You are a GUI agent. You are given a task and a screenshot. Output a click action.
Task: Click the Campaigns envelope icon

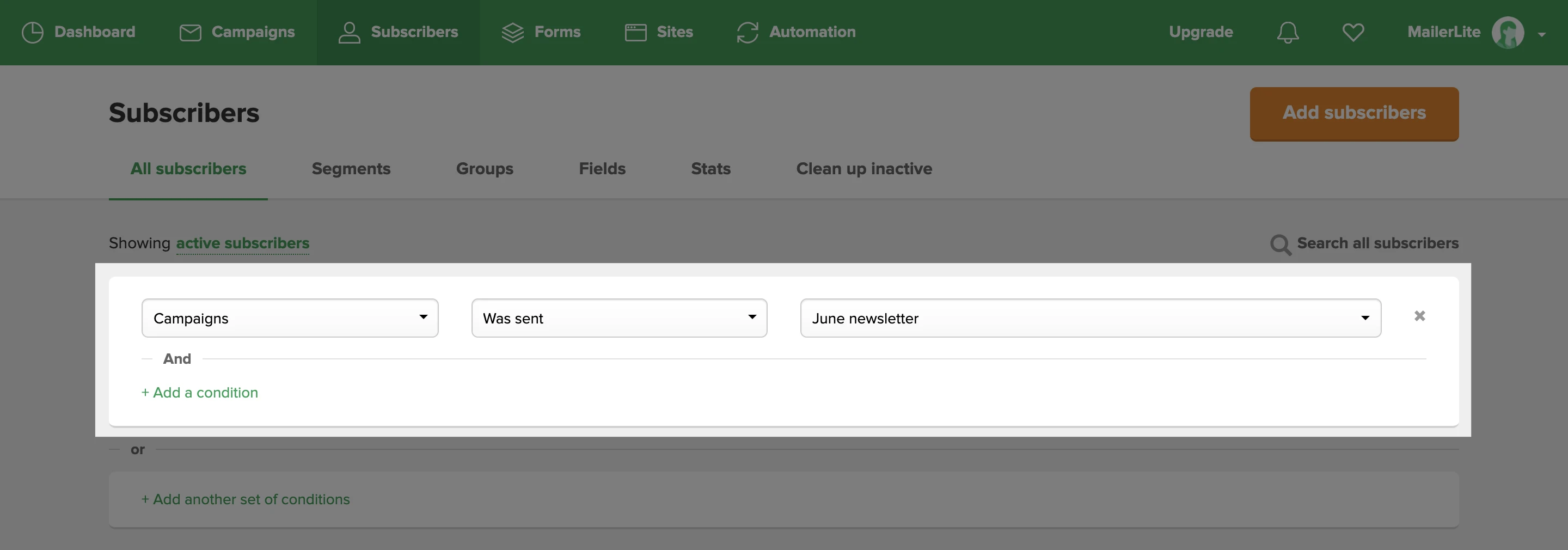[x=190, y=32]
